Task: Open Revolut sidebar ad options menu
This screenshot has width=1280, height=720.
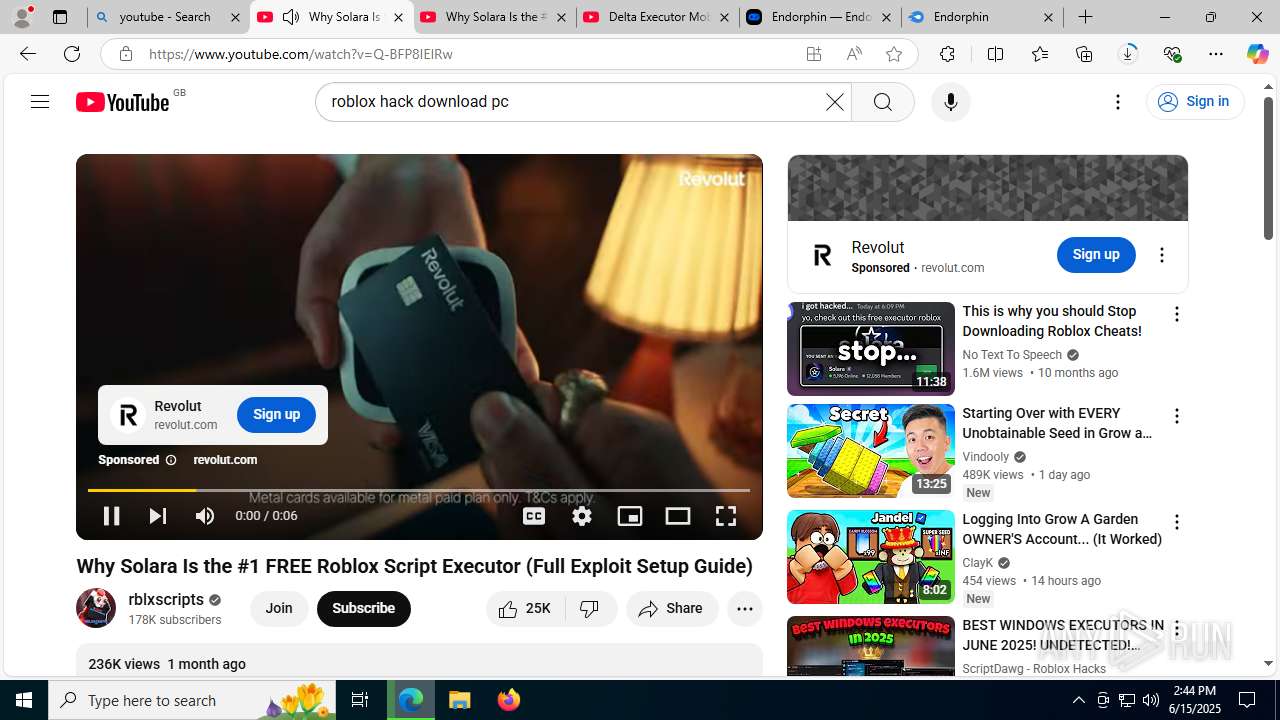Action: 1162,255
